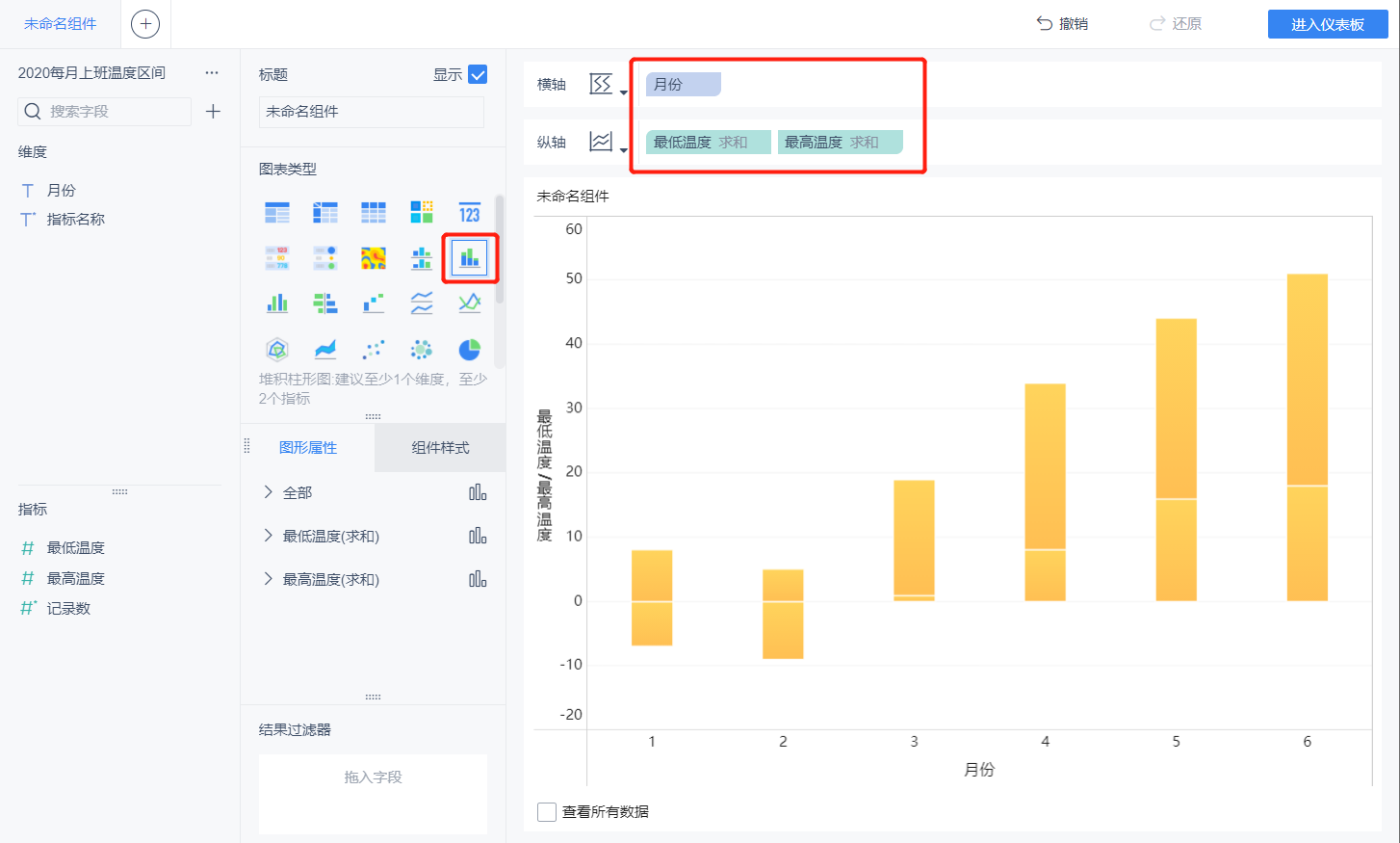Switch to the 图形属性 tab
Screen dimensions: 1400x843
pyautogui.click(x=308, y=448)
